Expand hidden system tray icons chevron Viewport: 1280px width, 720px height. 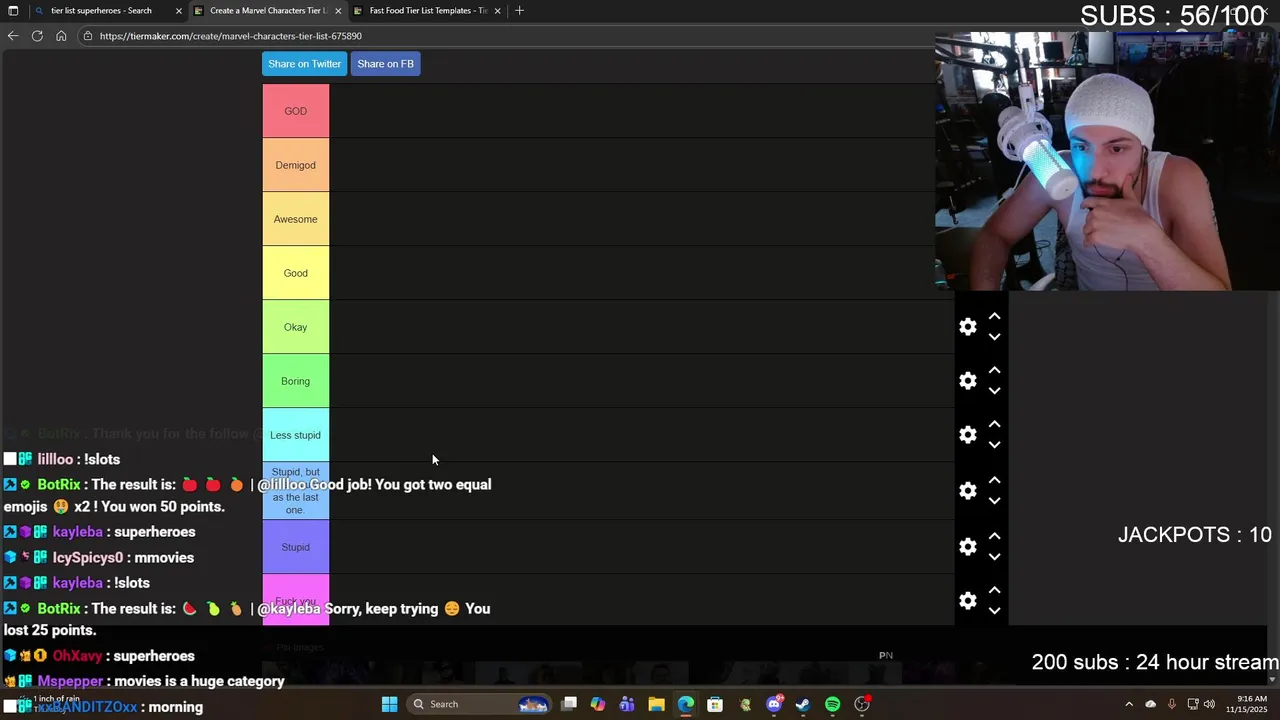click(x=1129, y=704)
